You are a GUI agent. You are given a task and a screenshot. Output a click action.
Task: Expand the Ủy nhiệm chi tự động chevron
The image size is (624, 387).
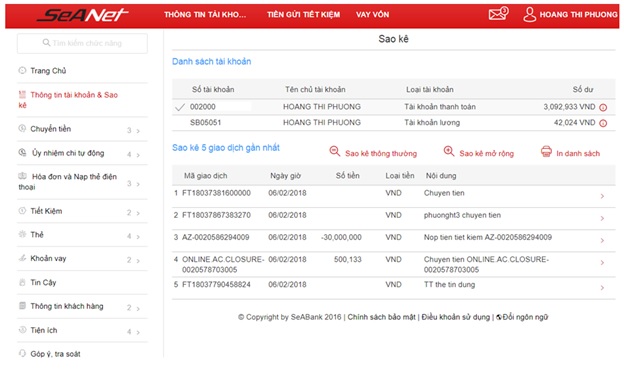pos(138,155)
